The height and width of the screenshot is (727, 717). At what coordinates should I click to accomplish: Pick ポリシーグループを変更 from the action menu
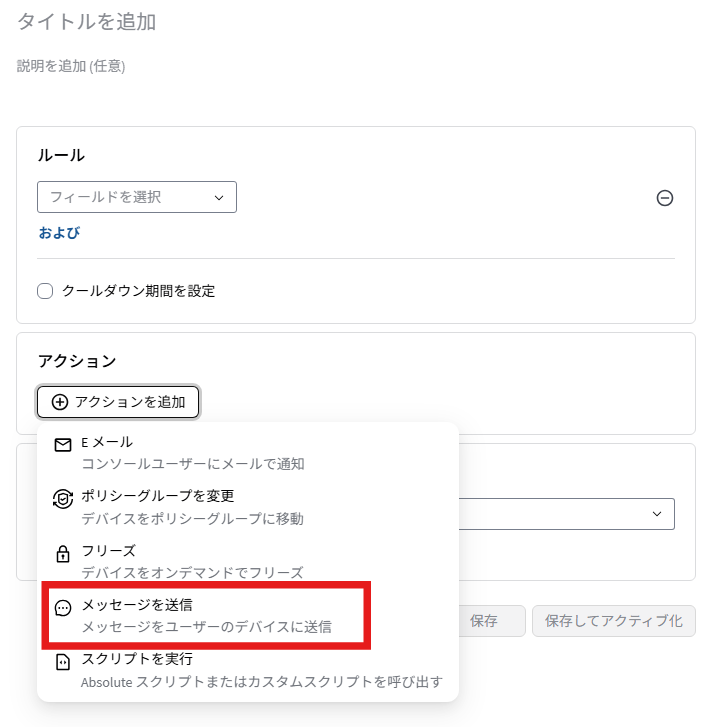tap(248, 507)
